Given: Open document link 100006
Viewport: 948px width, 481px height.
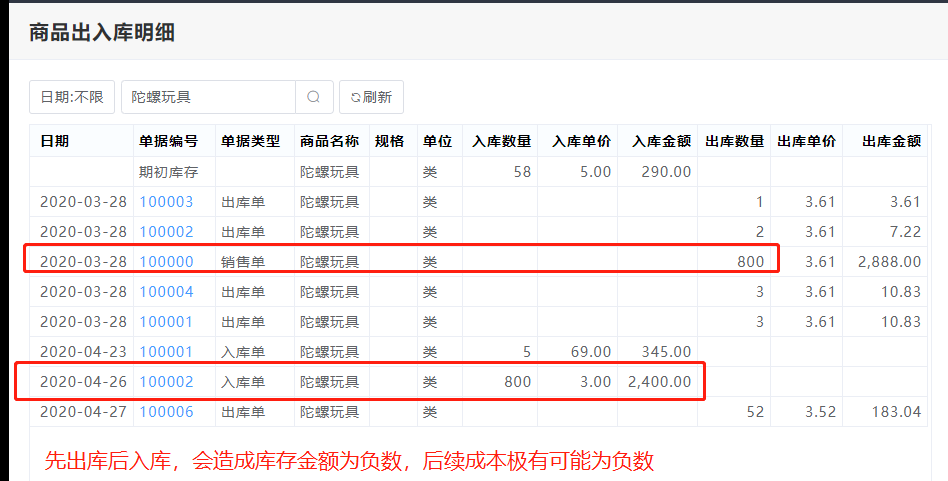Looking at the screenshot, I should pos(166,412).
